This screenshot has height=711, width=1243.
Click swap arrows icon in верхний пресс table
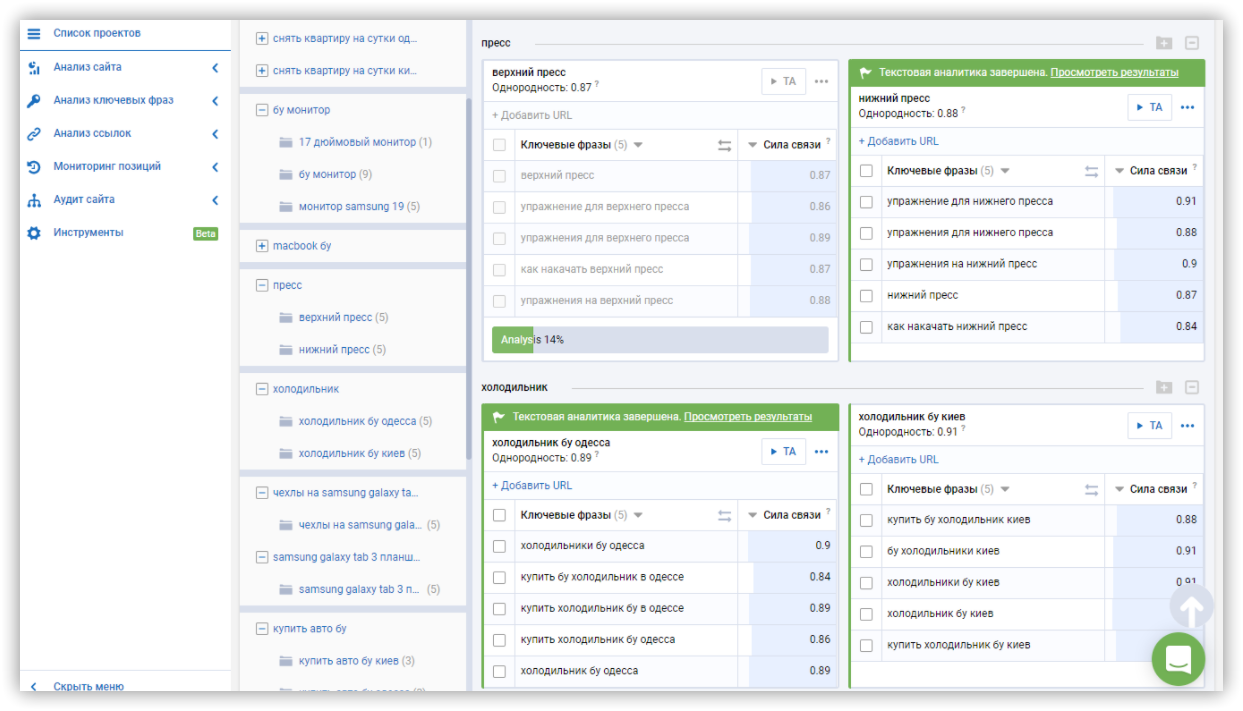coord(725,145)
